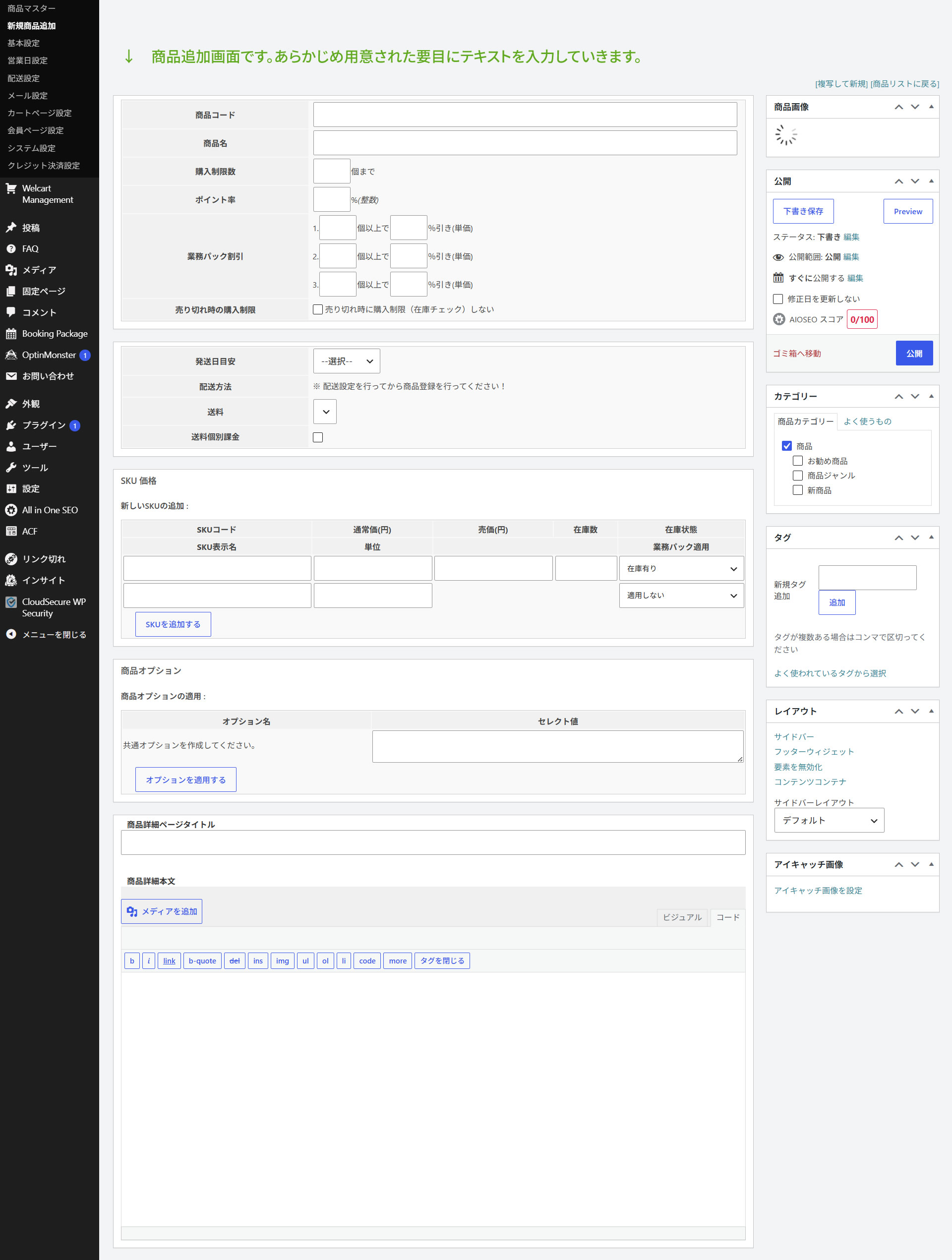Select the 商品カテゴリー tab
Screen dimensions: 952x1260
pyautogui.click(x=805, y=421)
